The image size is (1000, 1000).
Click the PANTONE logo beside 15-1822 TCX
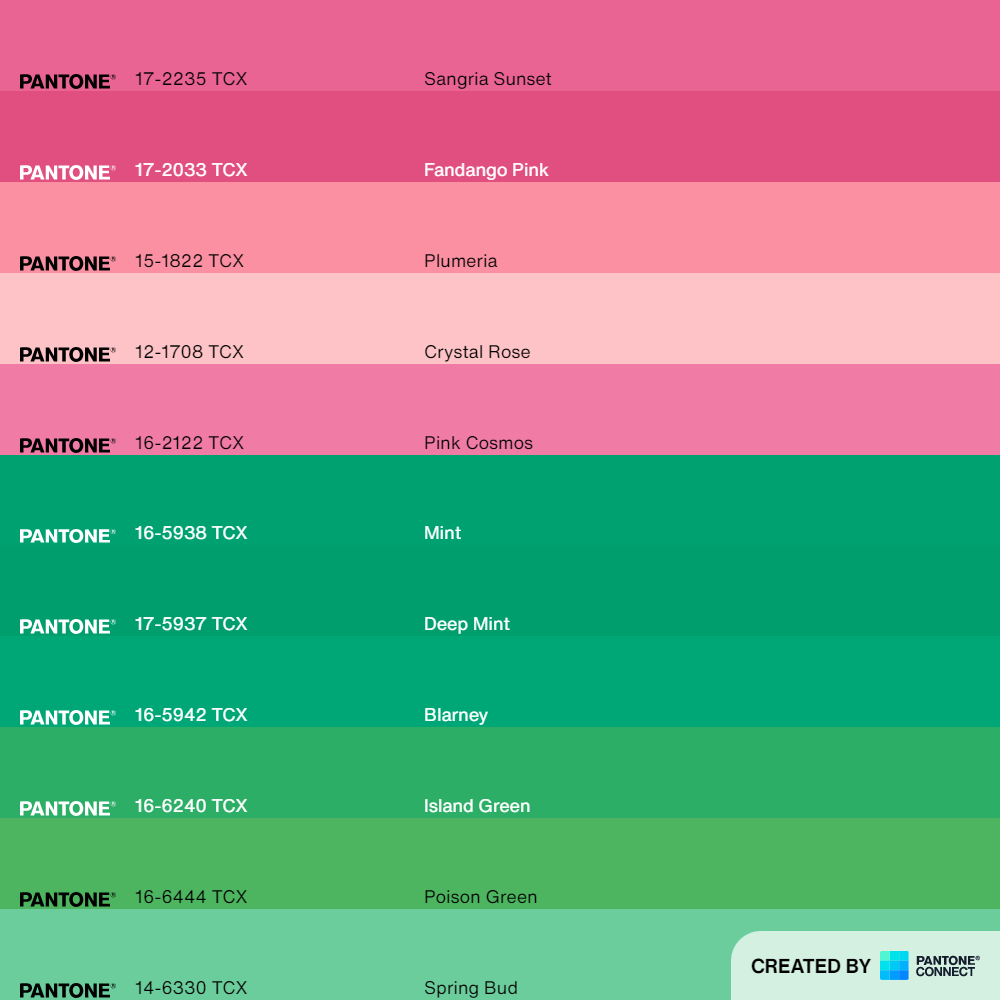point(67,264)
